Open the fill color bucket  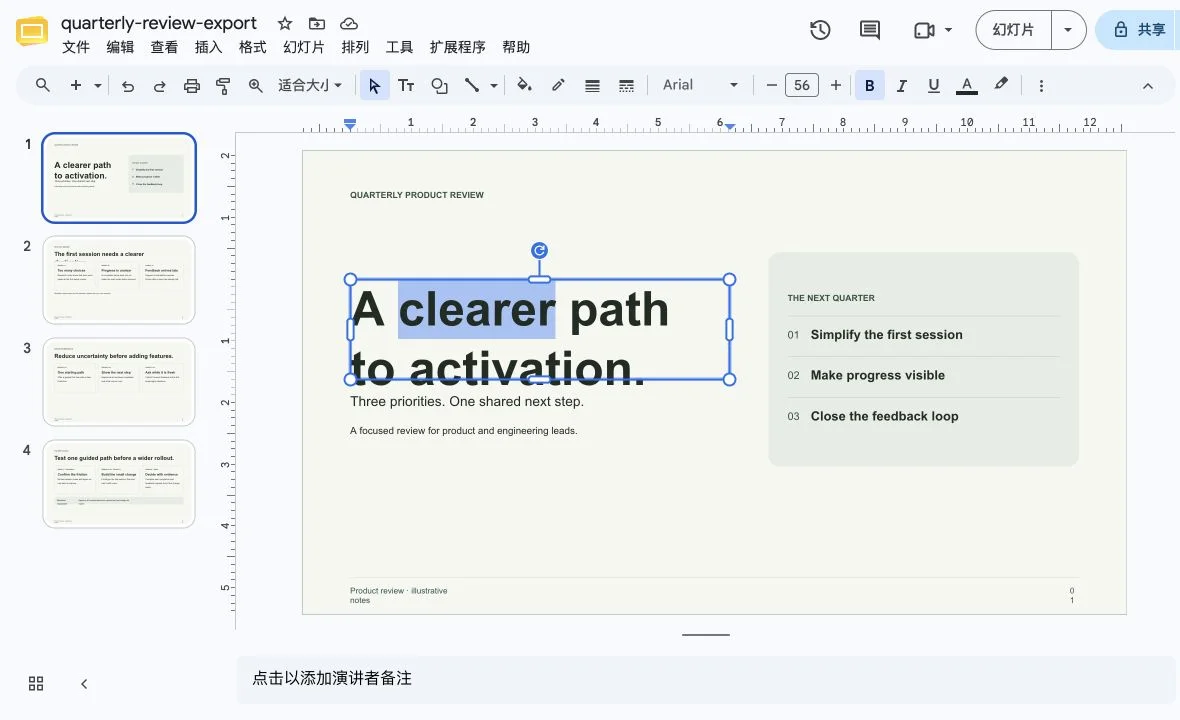(525, 85)
